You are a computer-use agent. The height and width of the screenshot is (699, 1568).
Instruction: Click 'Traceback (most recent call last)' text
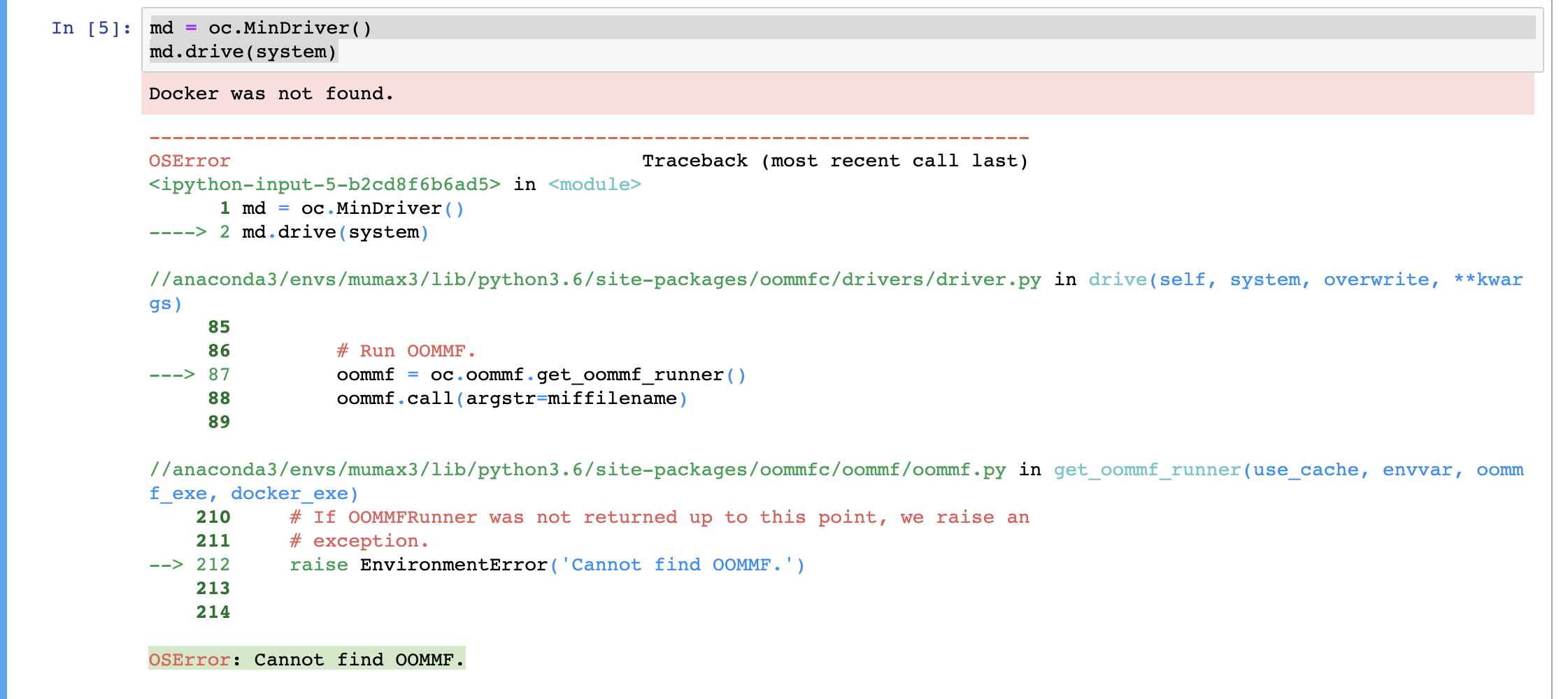835,161
